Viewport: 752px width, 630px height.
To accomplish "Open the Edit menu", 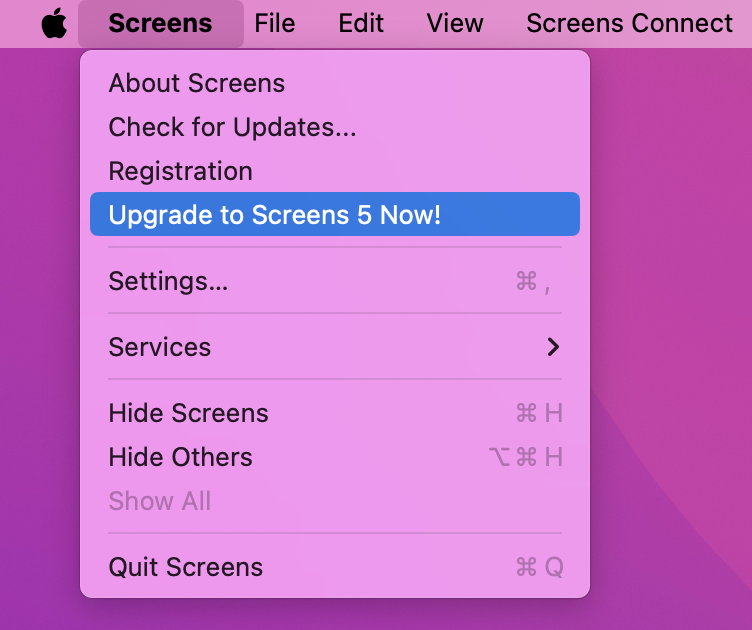I will pyautogui.click(x=361, y=23).
